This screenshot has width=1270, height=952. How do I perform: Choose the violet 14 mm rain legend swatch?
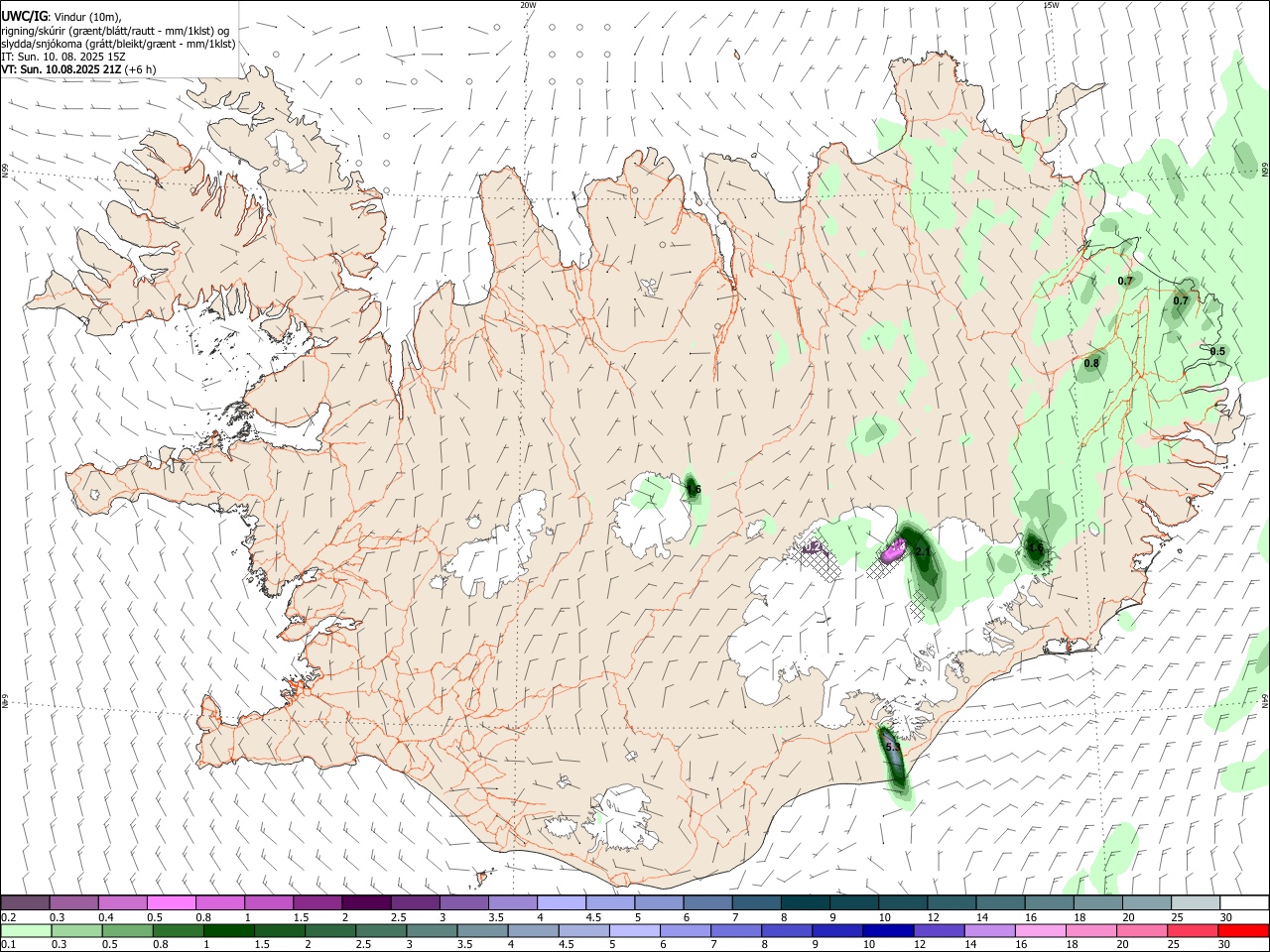988,931
